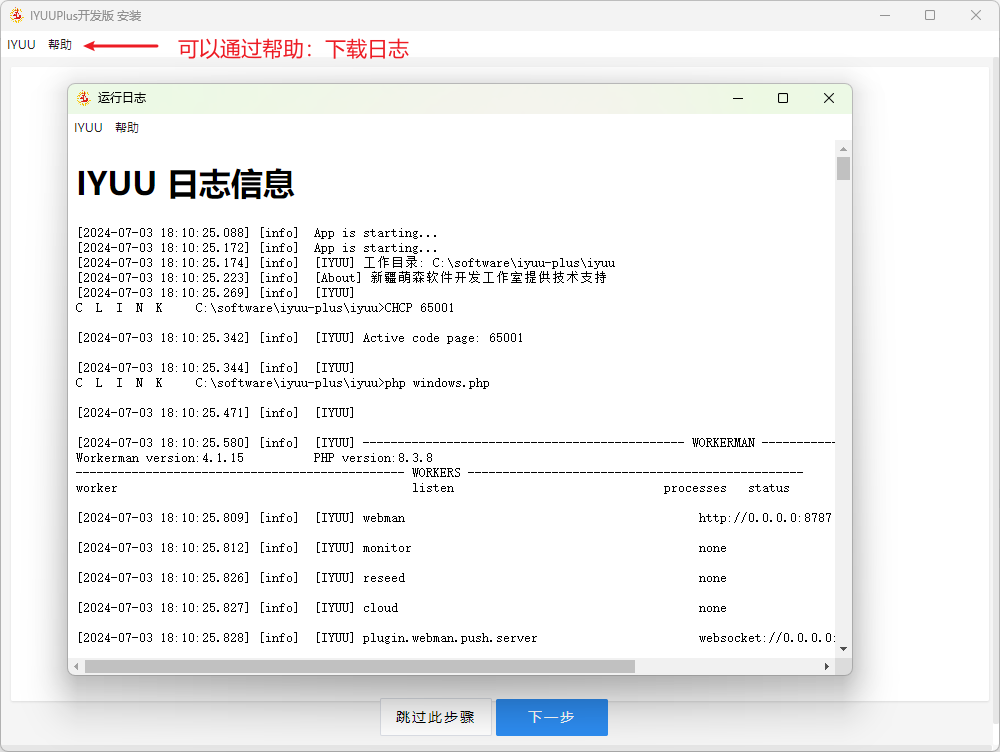
Task: Click the processes column header
Action: point(695,488)
